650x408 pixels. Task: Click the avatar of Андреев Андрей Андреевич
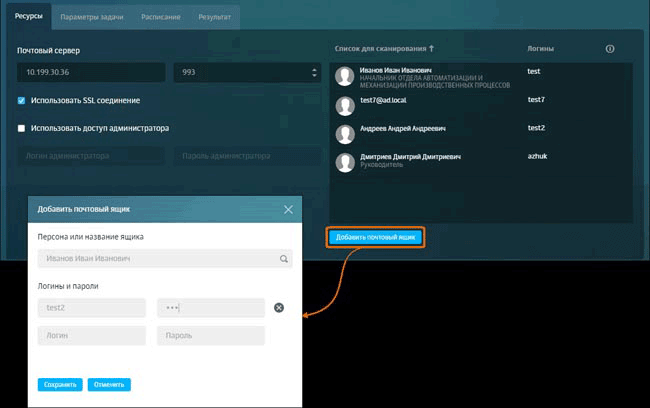tap(345, 134)
